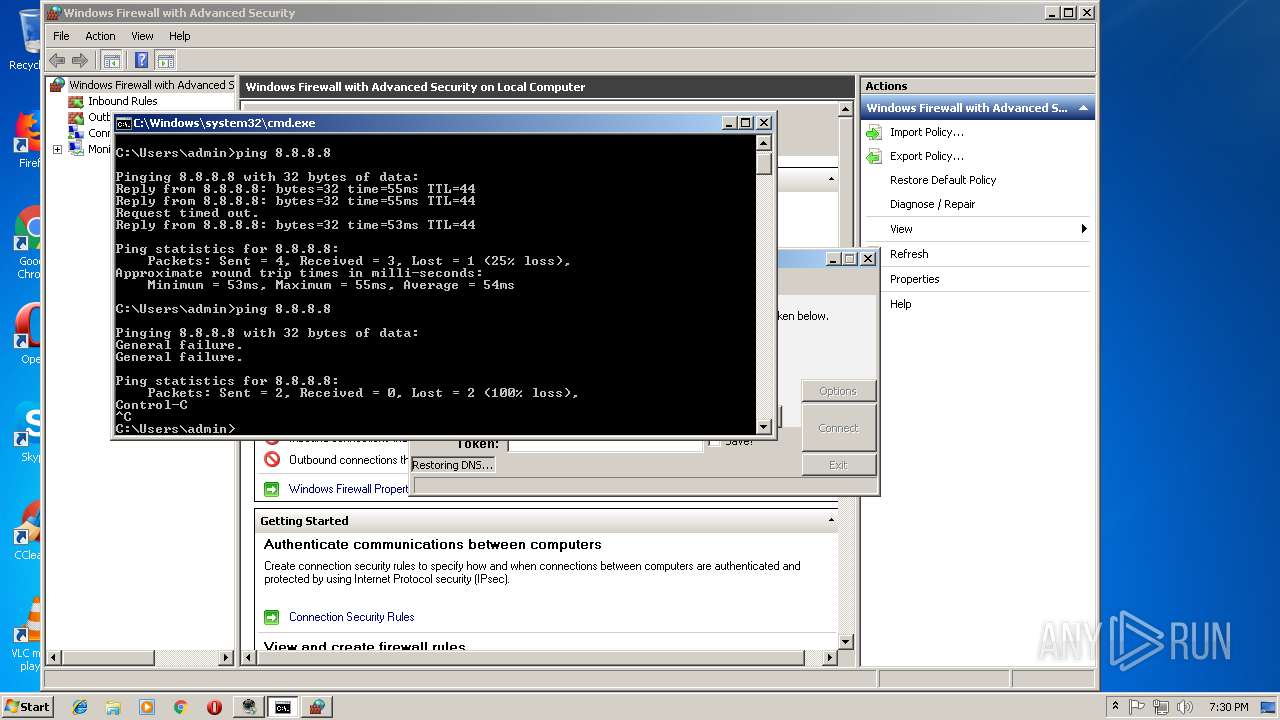Click the cmd scrollbar up arrow
The image size is (1280, 720).
click(x=764, y=143)
